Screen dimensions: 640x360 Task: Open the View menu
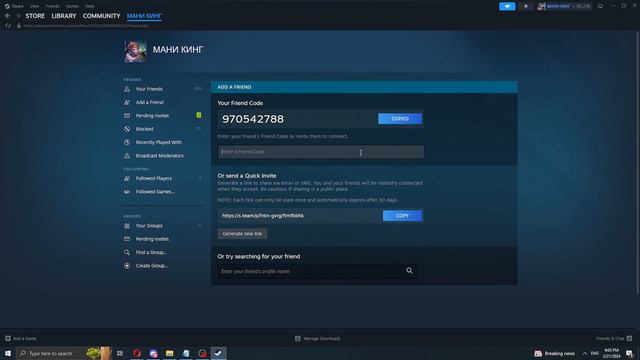point(35,6)
